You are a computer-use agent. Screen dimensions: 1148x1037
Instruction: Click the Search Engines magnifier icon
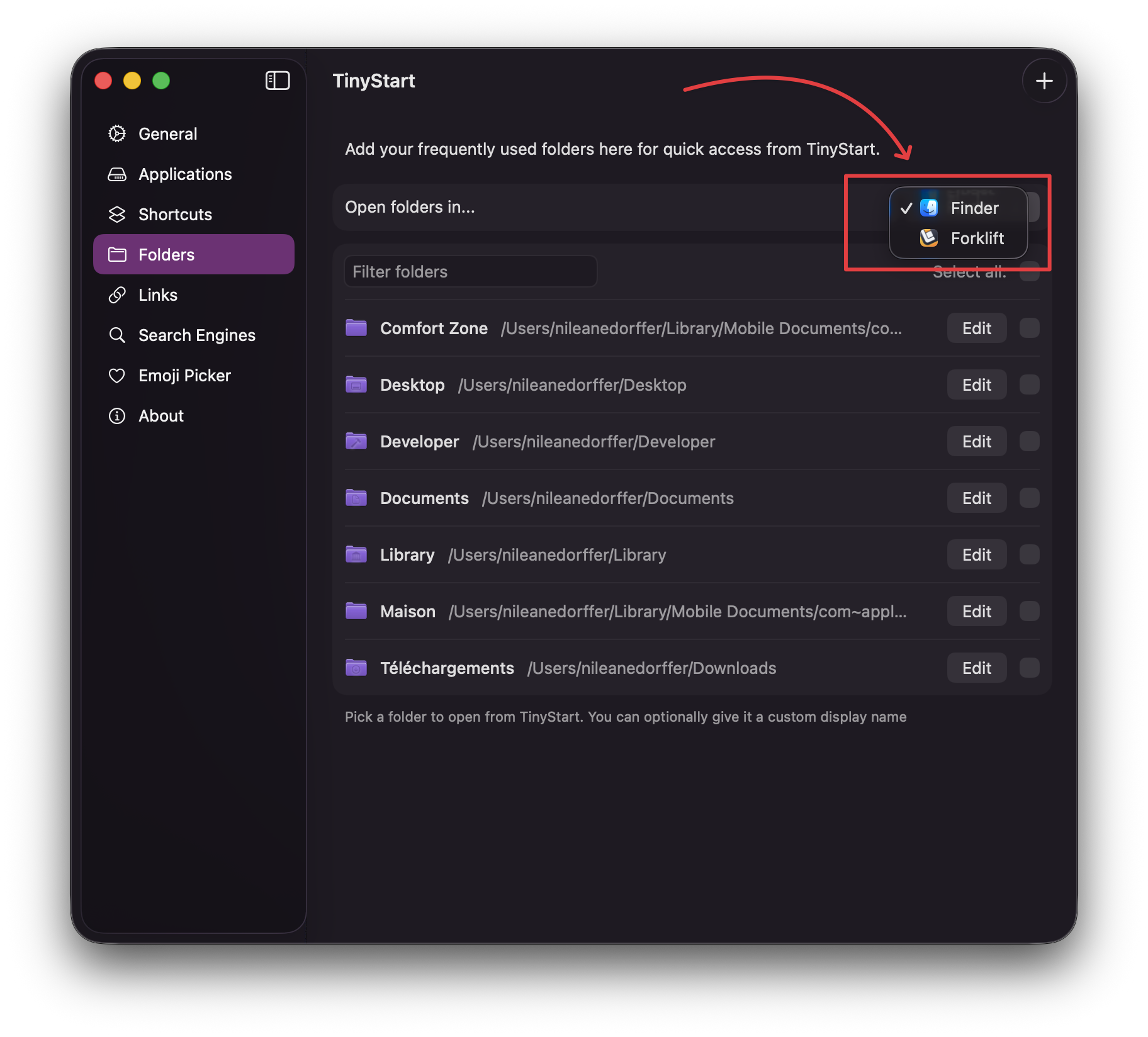pyautogui.click(x=117, y=335)
